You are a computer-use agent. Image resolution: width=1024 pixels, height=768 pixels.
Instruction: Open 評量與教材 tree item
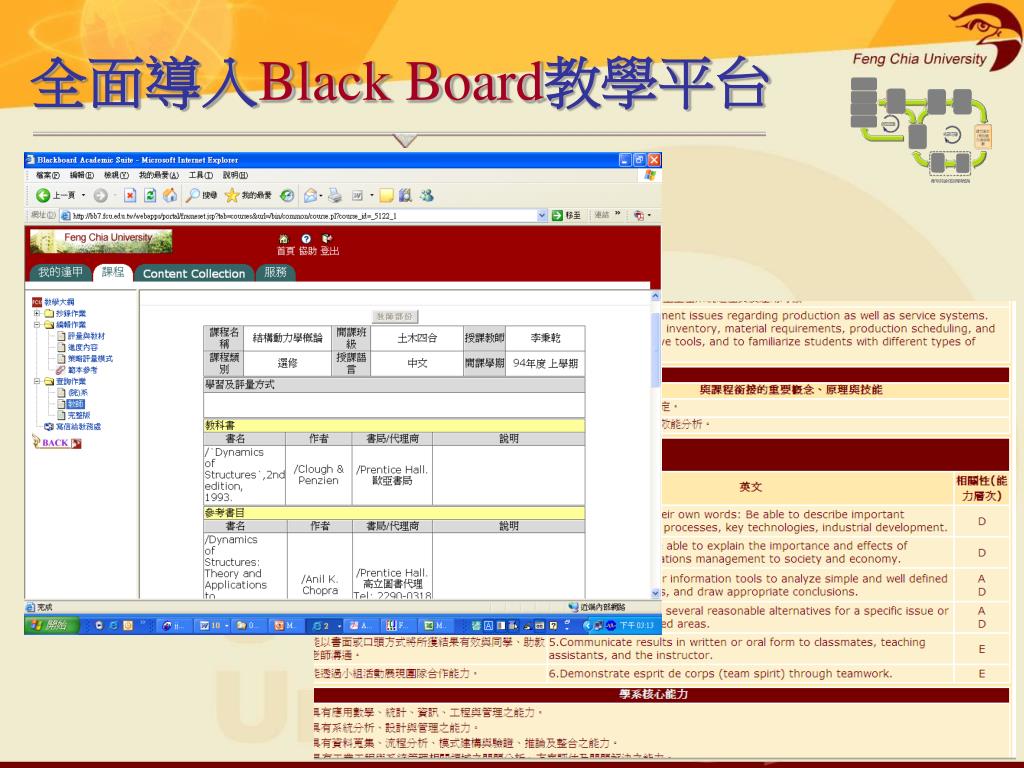(x=81, y=336)
